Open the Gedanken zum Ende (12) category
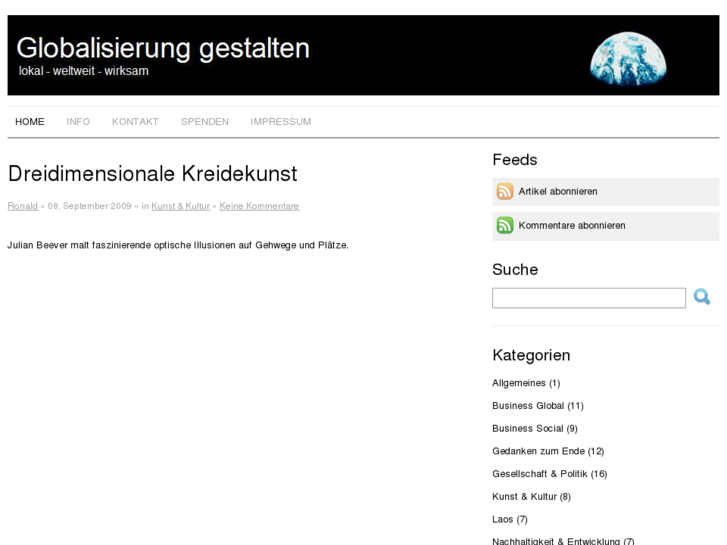Screen dimensions: 727x545 [548, 451]
